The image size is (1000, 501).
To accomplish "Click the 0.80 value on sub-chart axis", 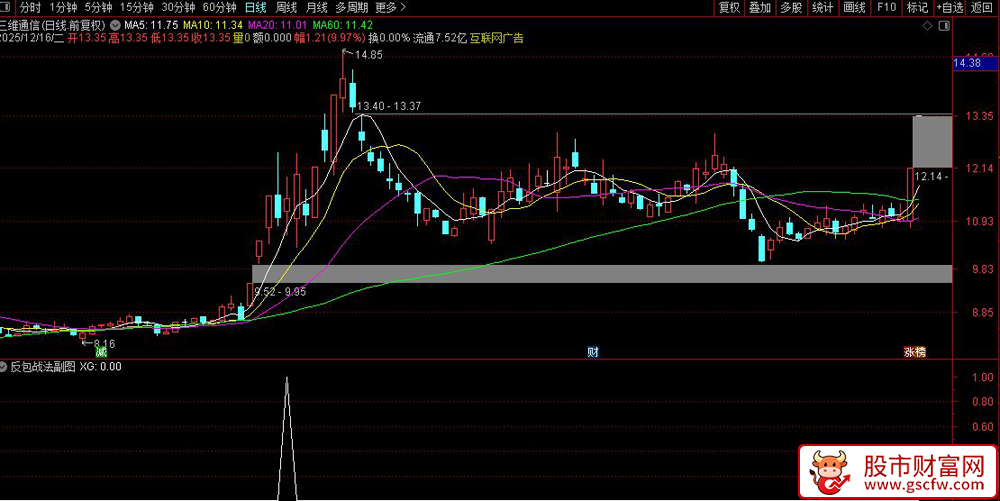I will pyautogui.click(x=982, y=402).
